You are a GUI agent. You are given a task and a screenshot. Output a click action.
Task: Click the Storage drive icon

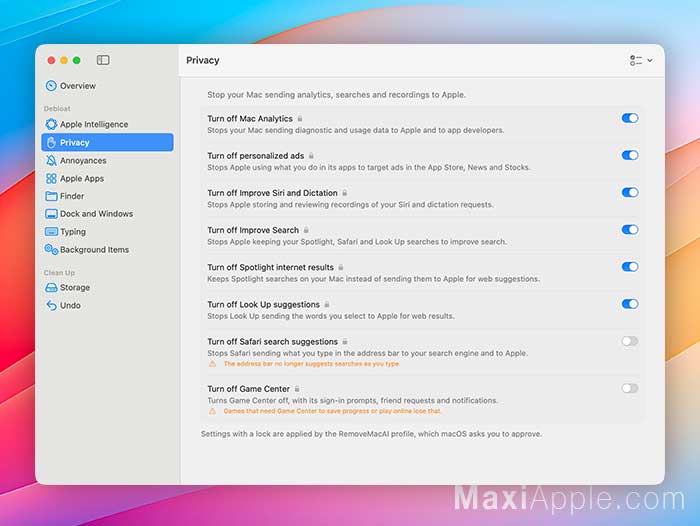(51, 288)
